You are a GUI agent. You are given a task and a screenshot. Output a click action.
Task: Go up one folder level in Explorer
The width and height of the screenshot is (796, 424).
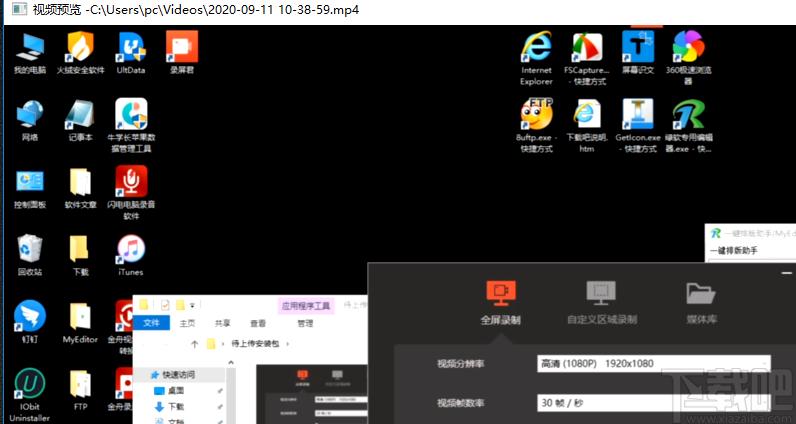click(x=194, y=344)
